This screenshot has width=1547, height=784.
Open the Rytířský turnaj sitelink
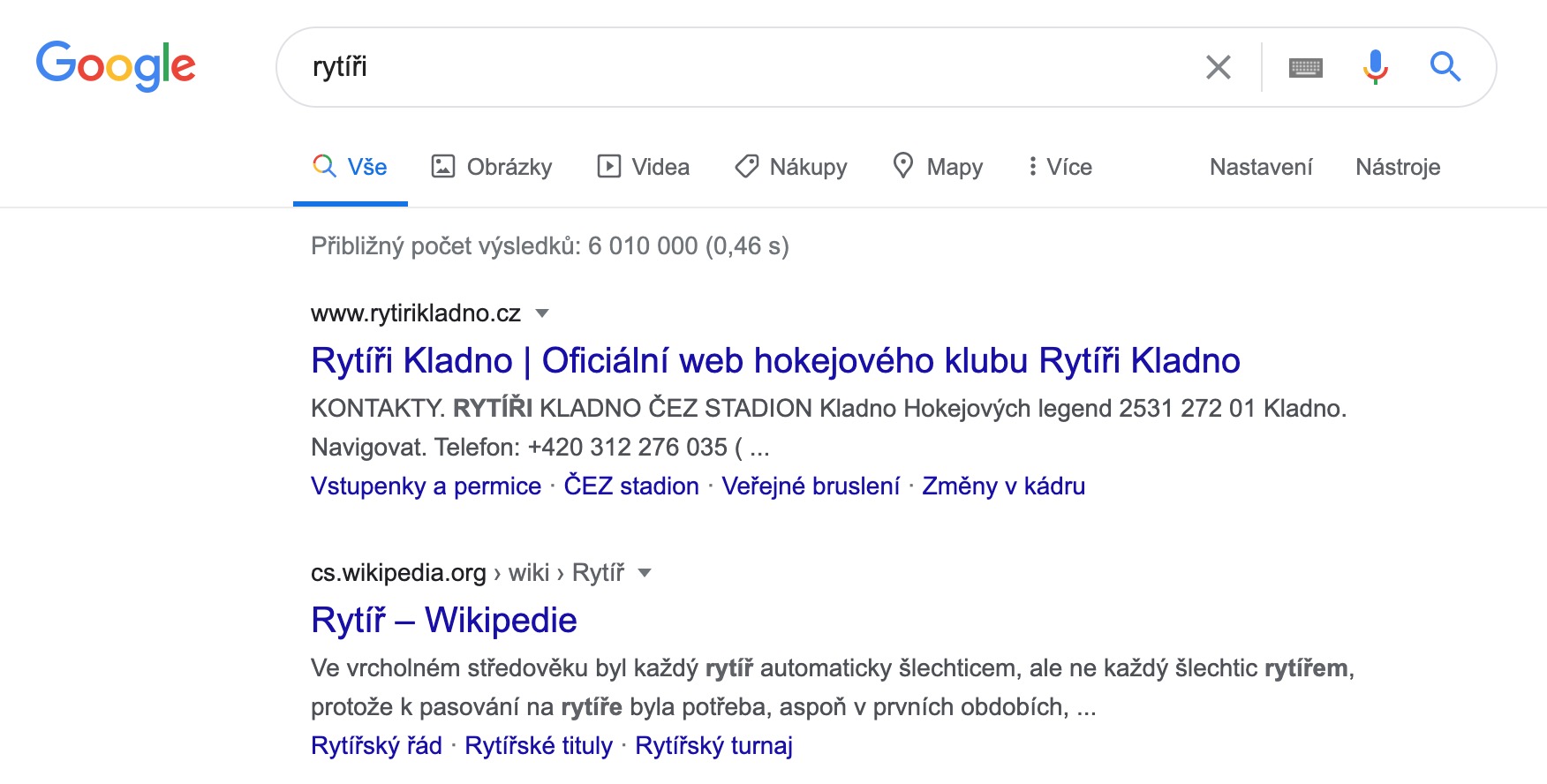pos(713,746)
